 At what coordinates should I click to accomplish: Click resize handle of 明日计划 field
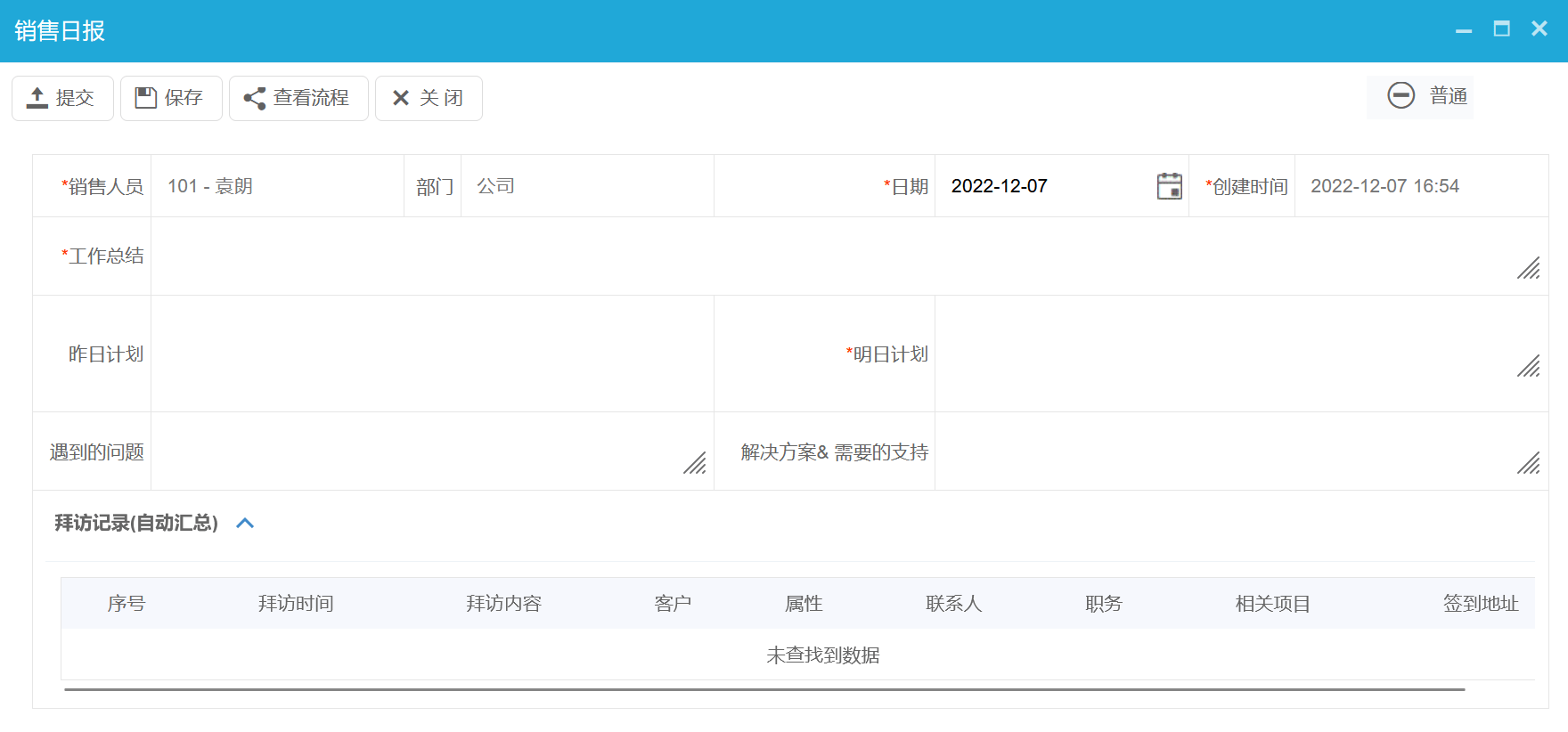[x=1529, y=366]
